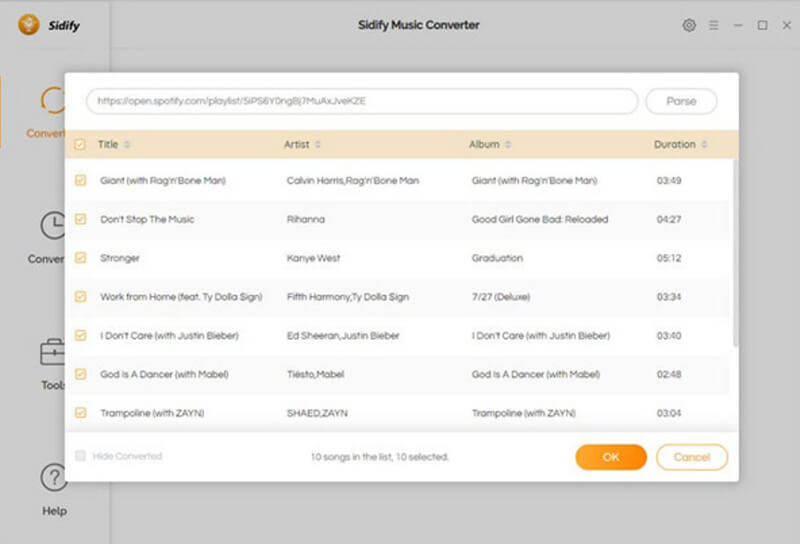Image resolution: width=800 pixels, height=544 pixels.
Task: Deselect the Don't Stop The Music checkbox
Action: (80, 219)
